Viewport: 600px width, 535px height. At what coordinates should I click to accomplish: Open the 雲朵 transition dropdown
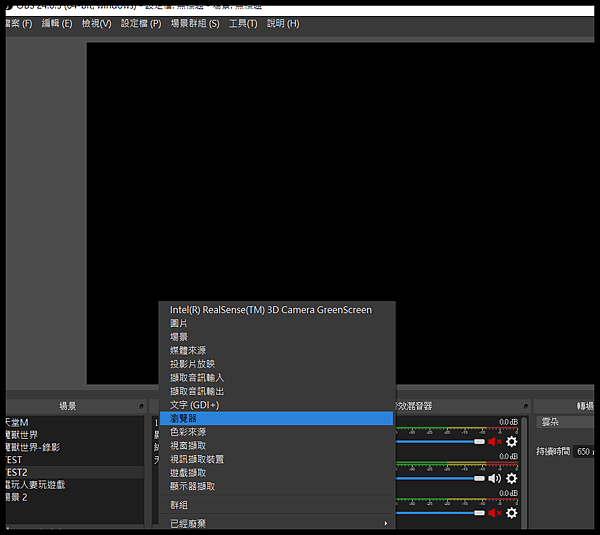(565, 422)
